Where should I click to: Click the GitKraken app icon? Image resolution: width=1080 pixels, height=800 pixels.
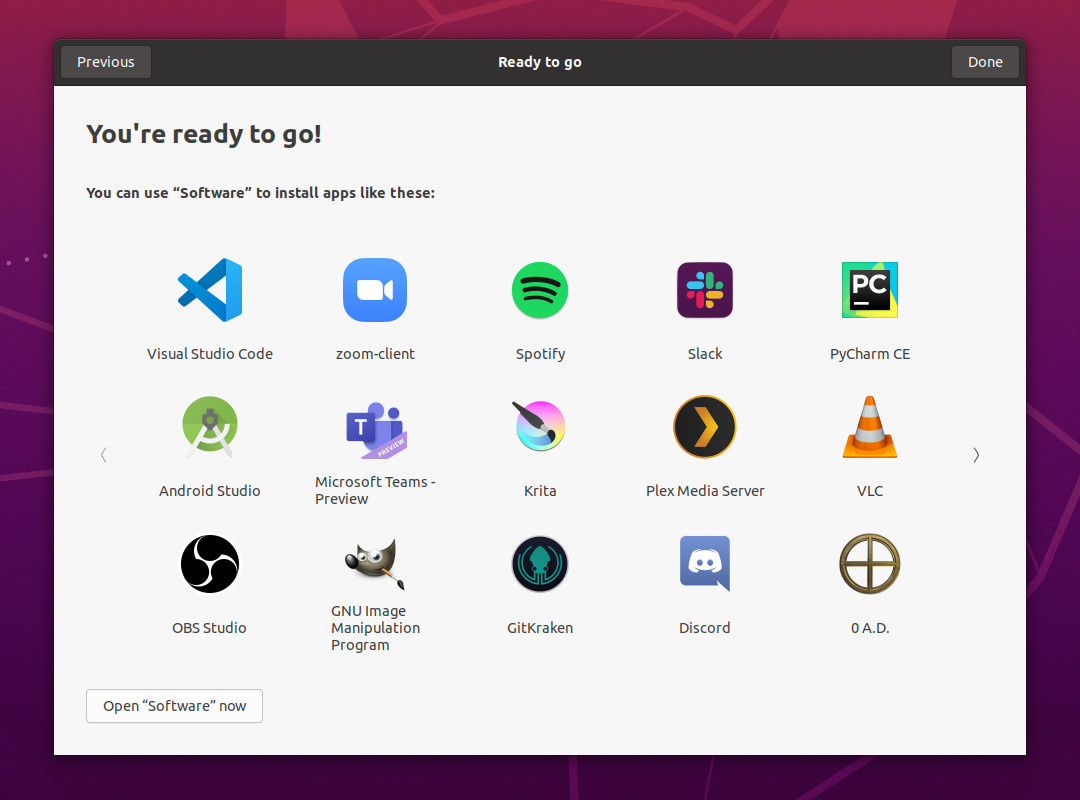tap(540, 564)
